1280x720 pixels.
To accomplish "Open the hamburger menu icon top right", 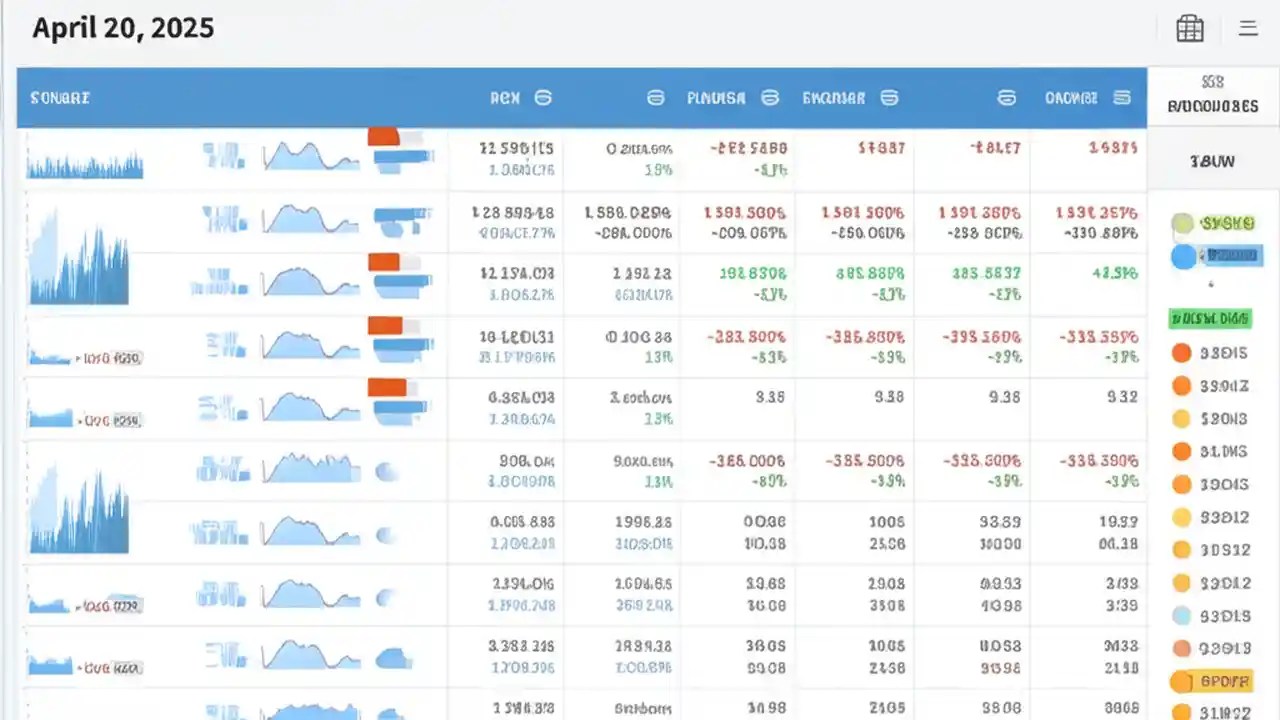I will click(x=1248, y=28).
